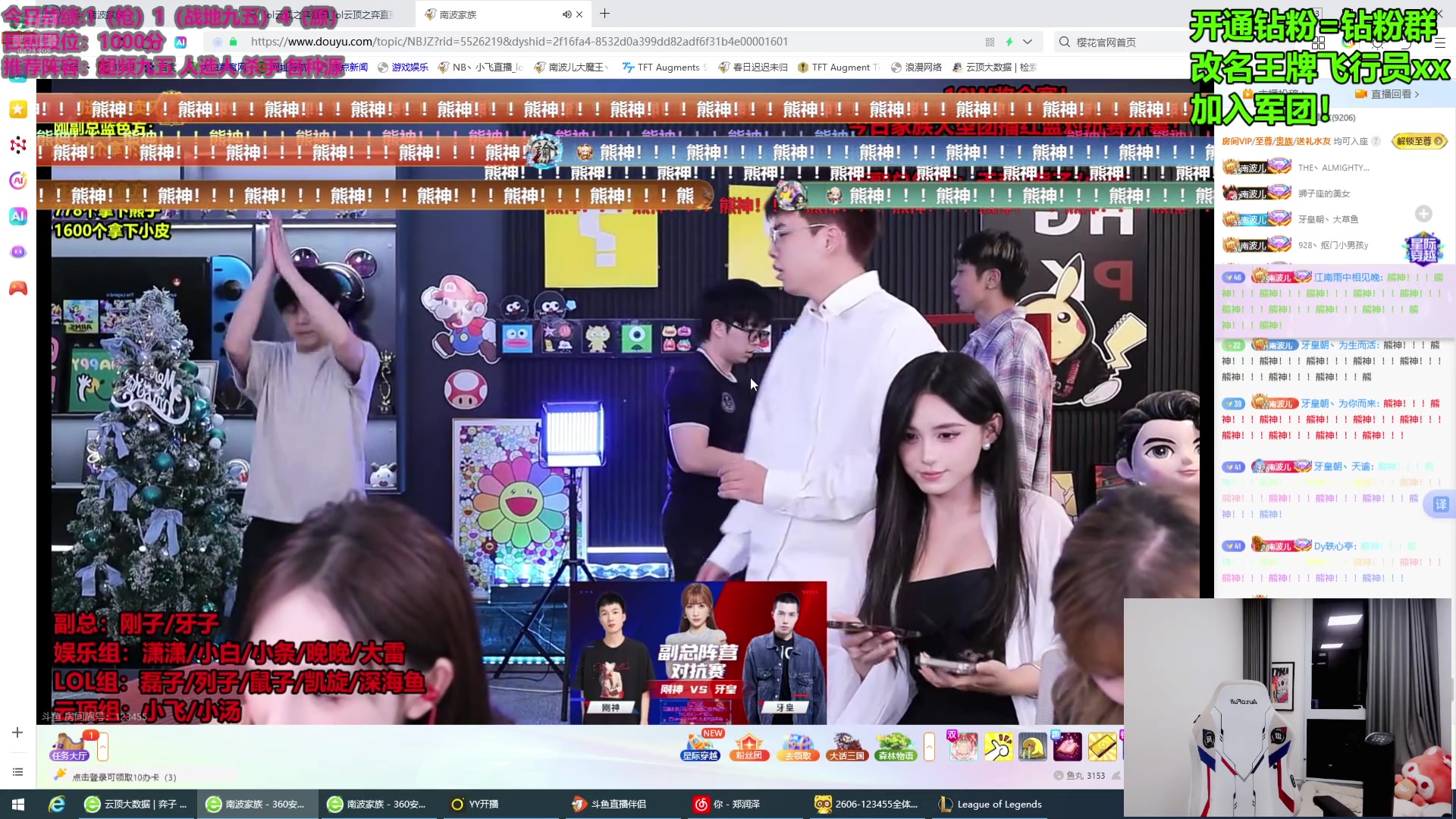1456x819 pixels.
Task: Click the URL address field
Action: click(x=519, y=42)
